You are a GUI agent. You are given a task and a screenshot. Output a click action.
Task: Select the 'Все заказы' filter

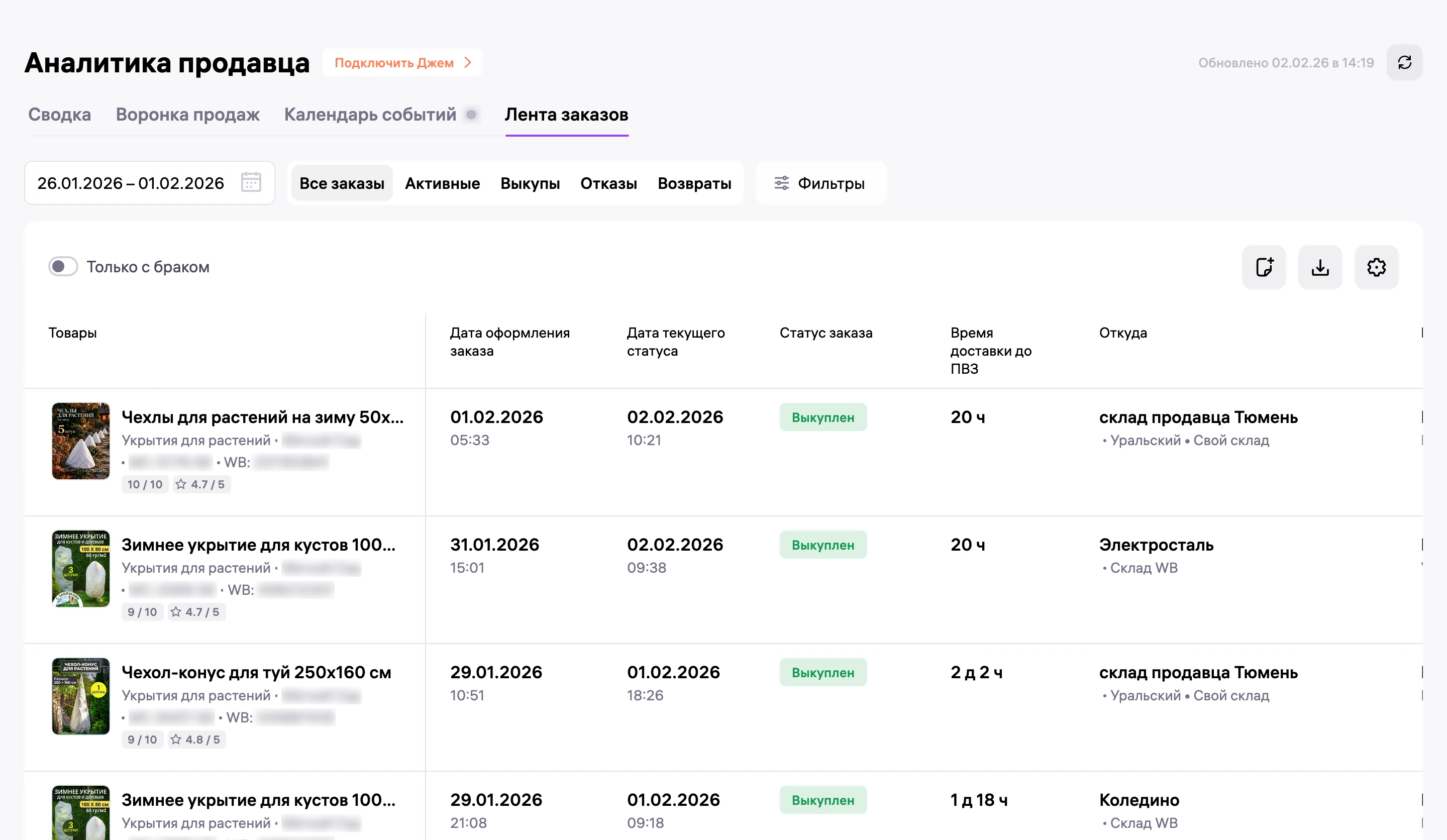[342, 183]
